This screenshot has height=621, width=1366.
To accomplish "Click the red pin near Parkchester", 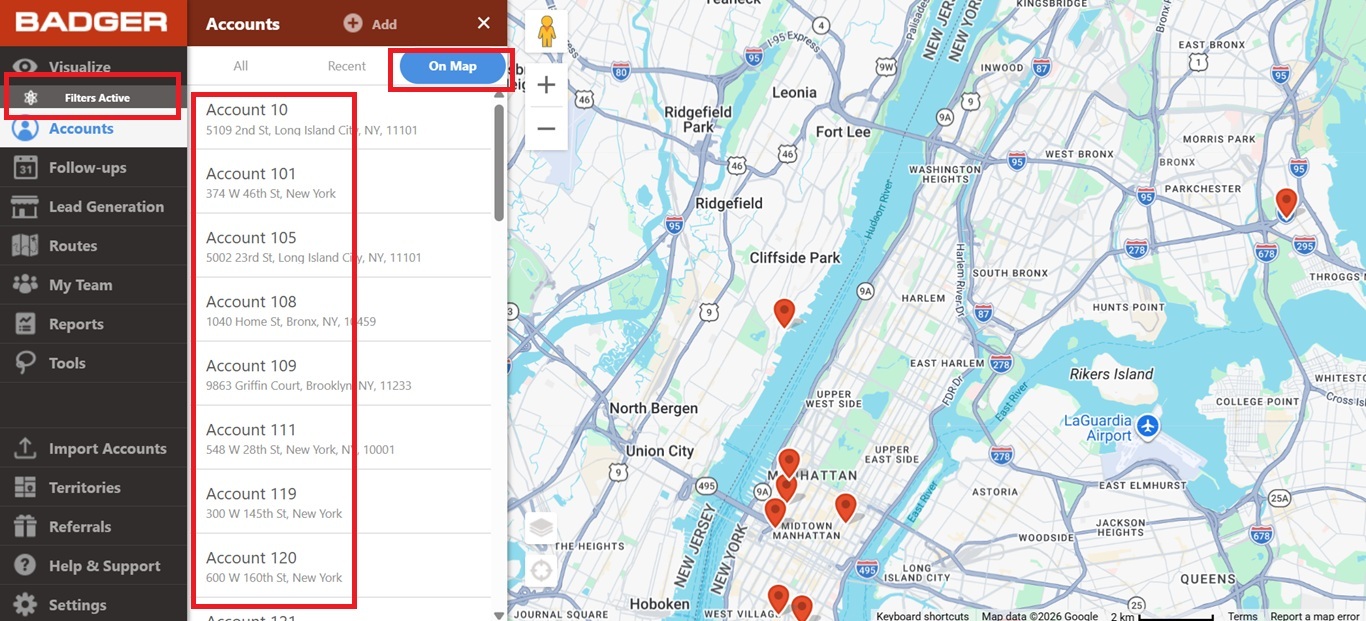I will click(x=1287, y=203).
